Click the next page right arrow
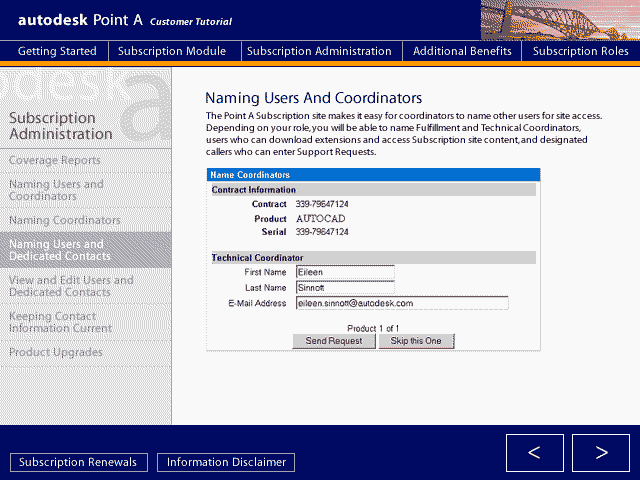This screenshot has height=480, width=640. (x=601, y=453)
